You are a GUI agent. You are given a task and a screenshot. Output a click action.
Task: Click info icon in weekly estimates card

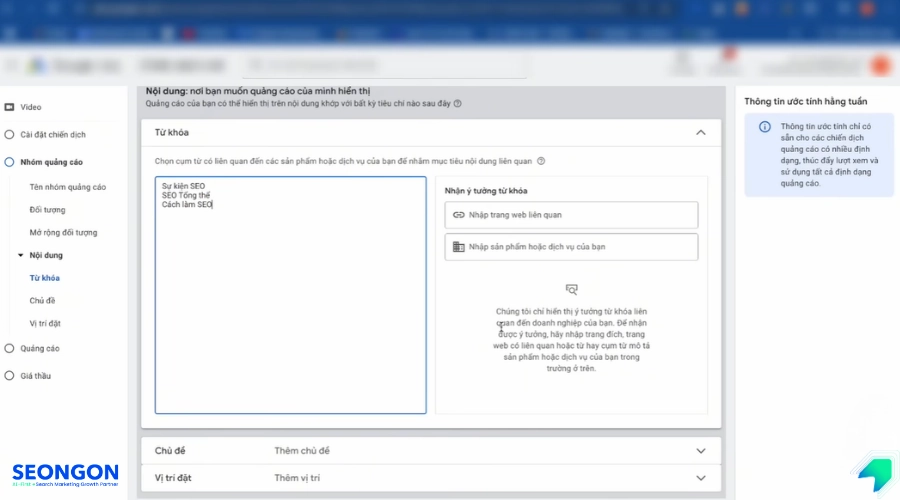pyautogui.click(x=765, y=127)
